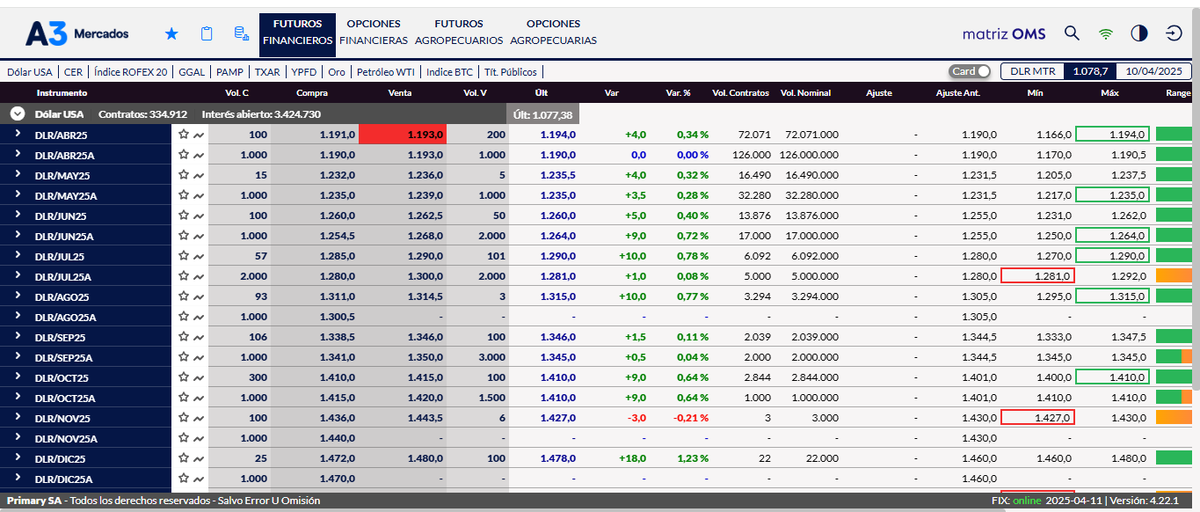The height and width of the screenshot is (512, 1200).
Task: Open the clipboard orders icon
Action: (207, 34)
